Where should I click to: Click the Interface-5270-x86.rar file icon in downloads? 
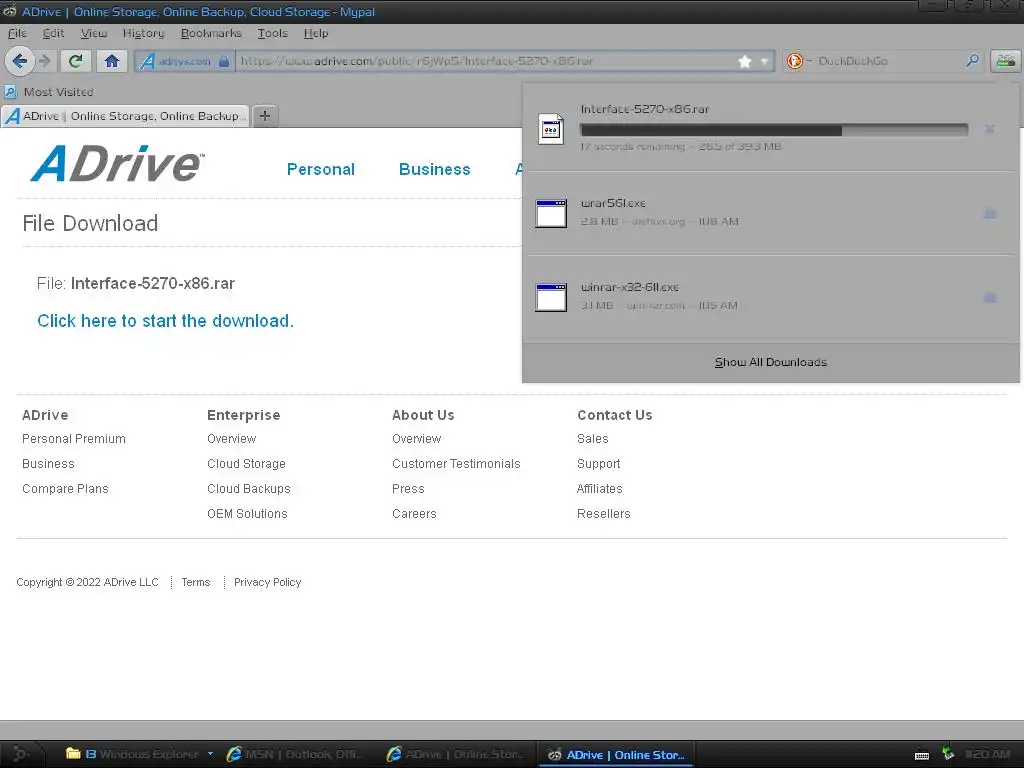click(x=551, y=129)
